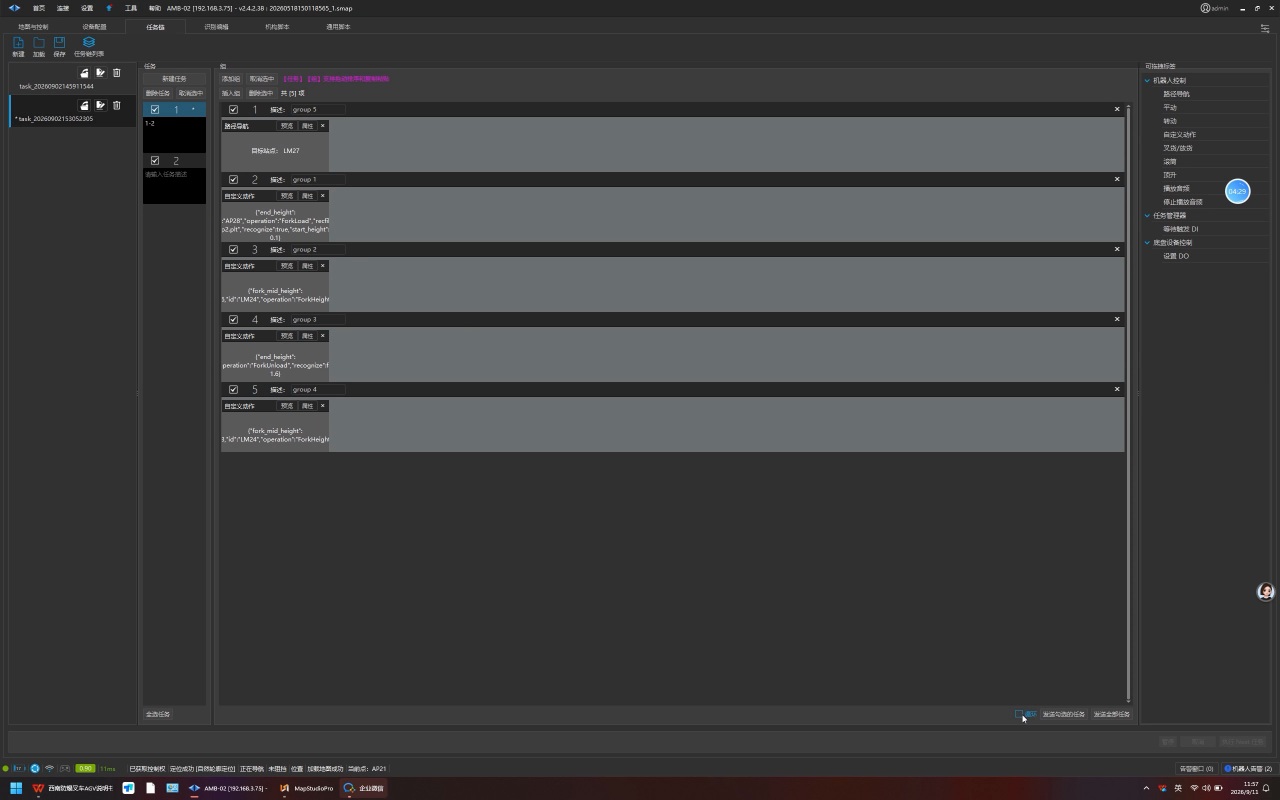Remove group 2 with its X icon
This screenshot has height=800, width=1280.
(x=1117, y=249)
